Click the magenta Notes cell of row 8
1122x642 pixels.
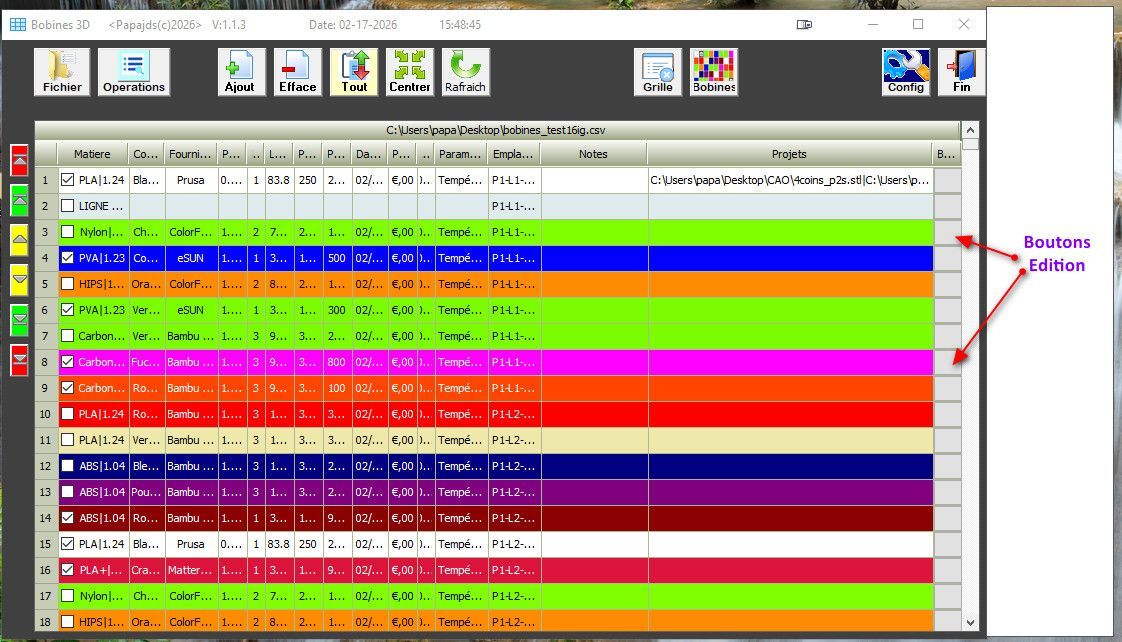tap(595, 362)
